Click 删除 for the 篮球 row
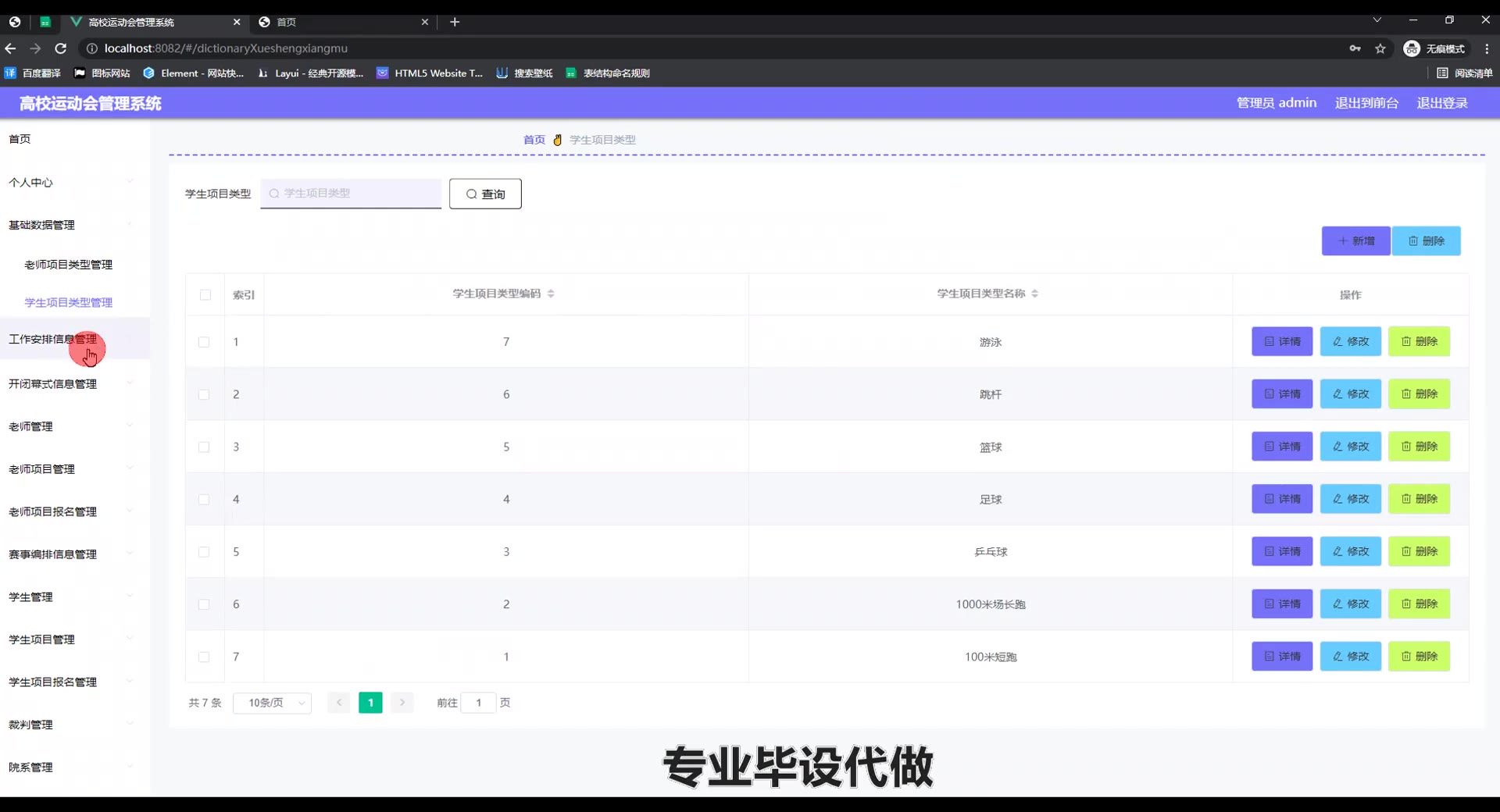The image size is (1500, 812). point(1419,446)
